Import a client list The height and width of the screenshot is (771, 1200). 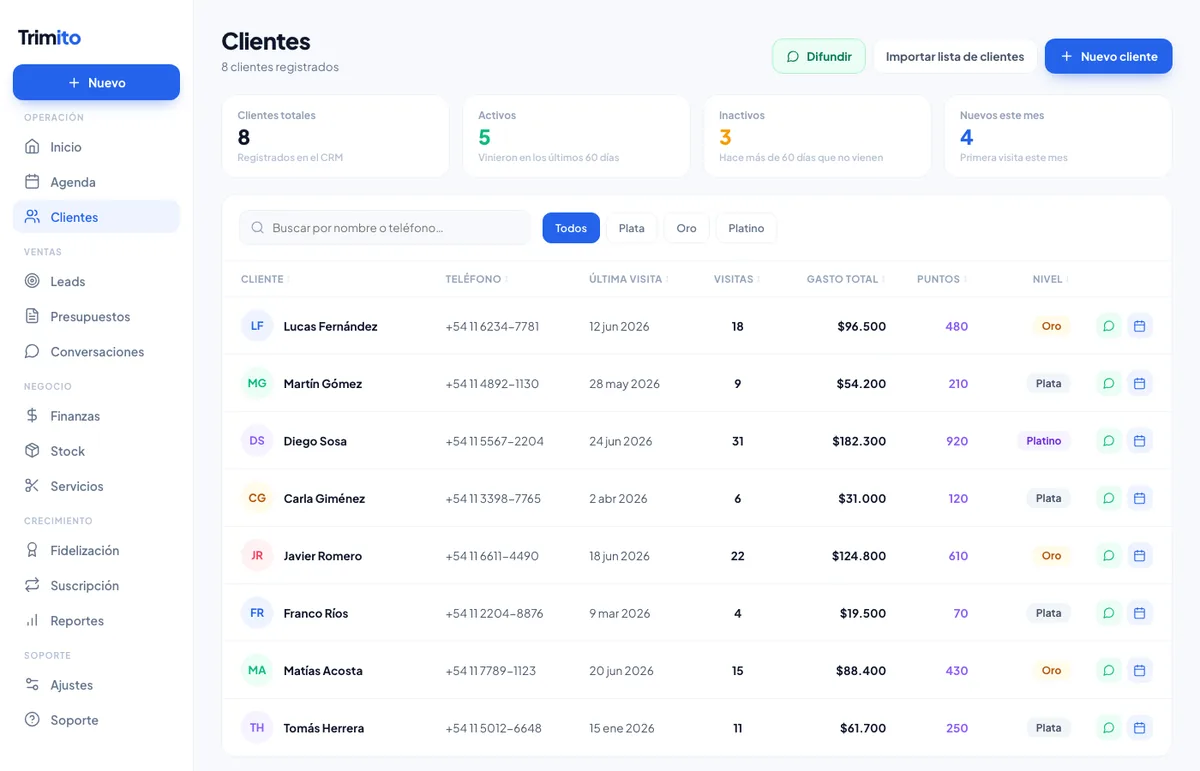(955, 57)
